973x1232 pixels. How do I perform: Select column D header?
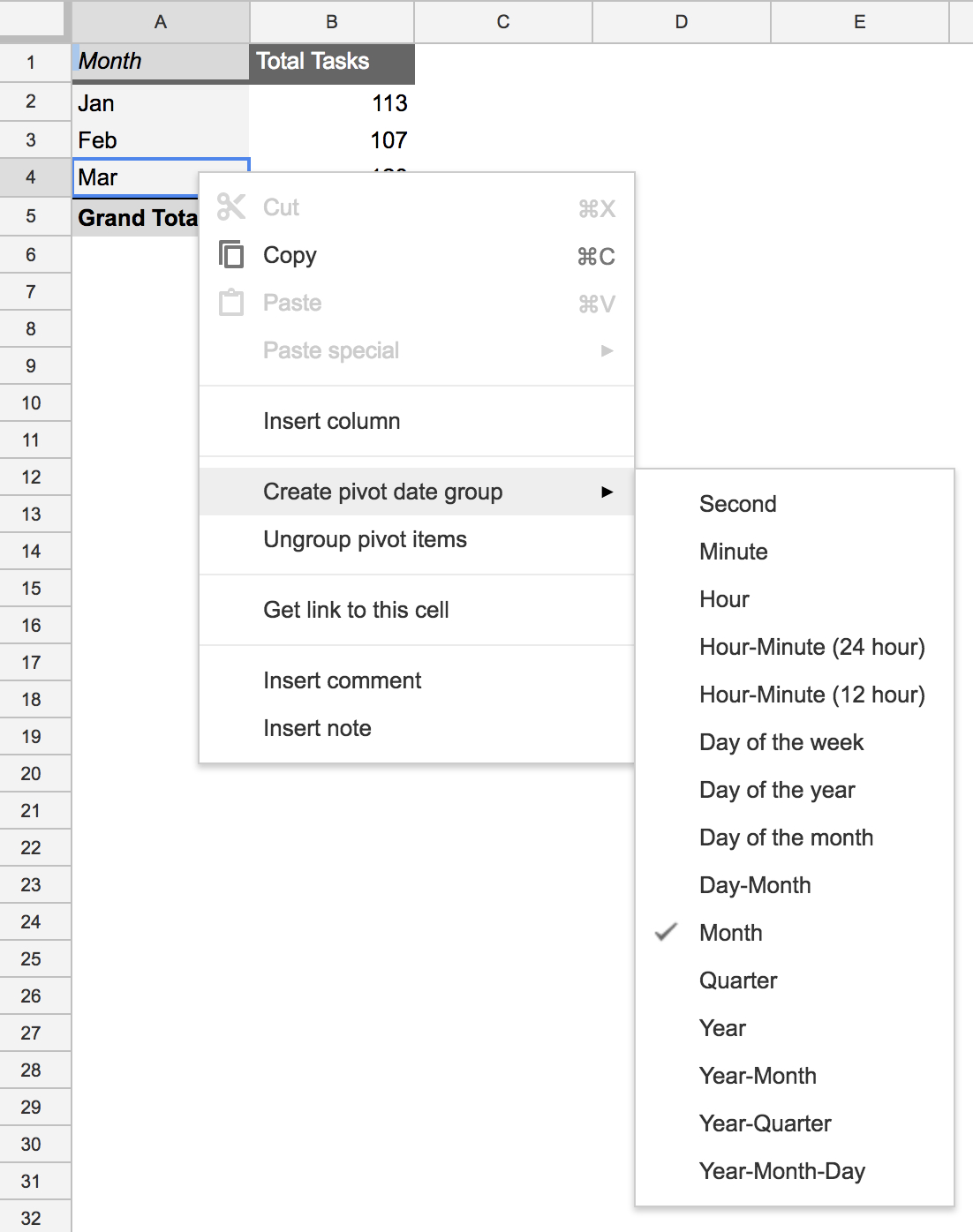pyautogui.click(x=681, y=22)
